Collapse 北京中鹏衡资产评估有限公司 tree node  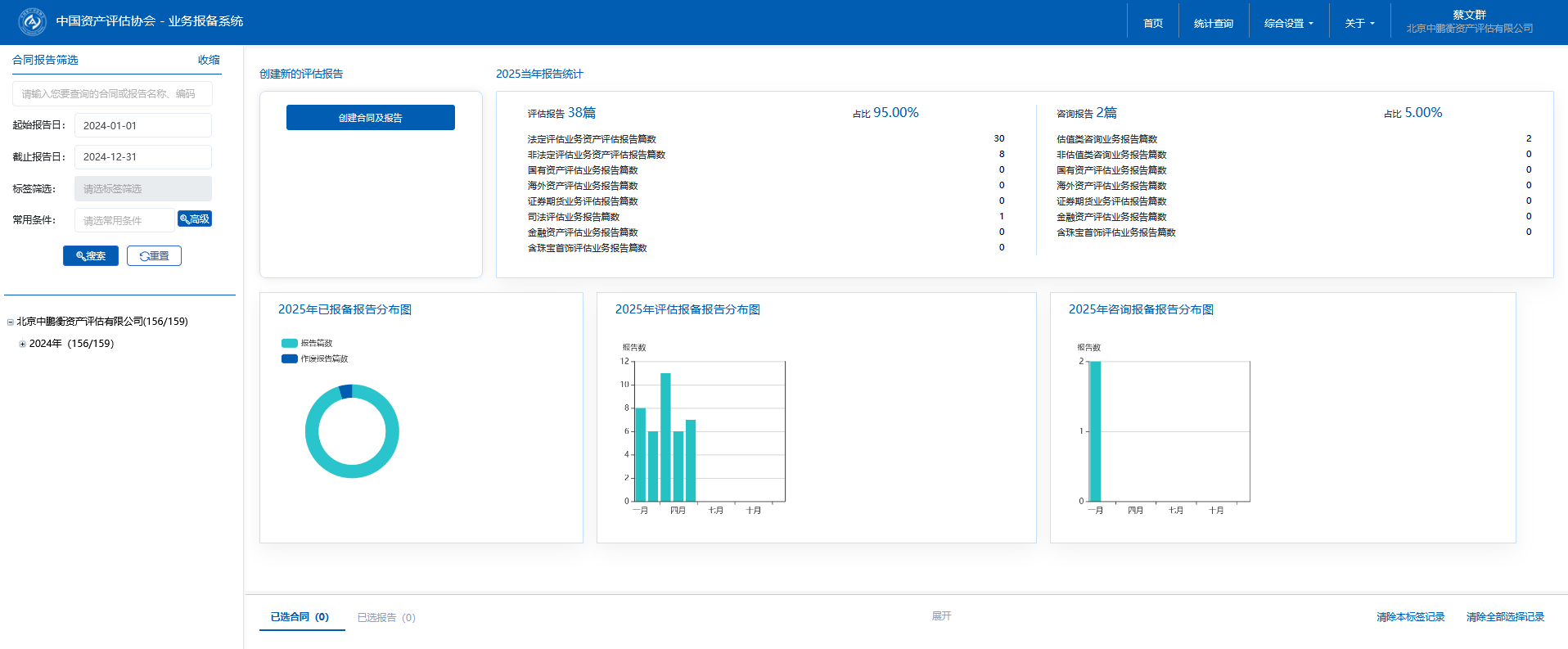click(x=11, y=322)
